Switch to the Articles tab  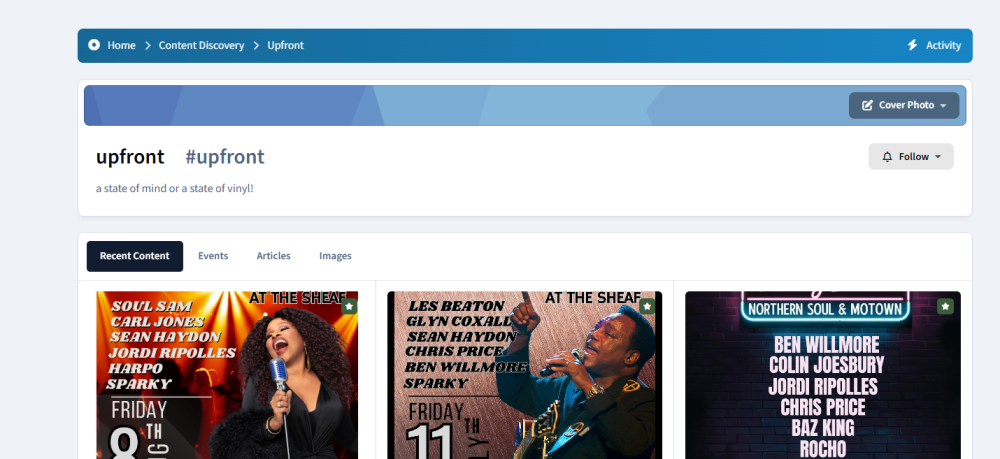[274, 256]
